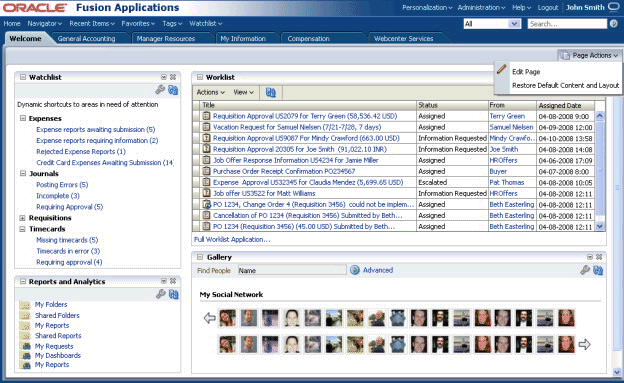This screenshot has width=624, height=383.
Task: Click the Logout link
Action: click(x=548, y=8)
